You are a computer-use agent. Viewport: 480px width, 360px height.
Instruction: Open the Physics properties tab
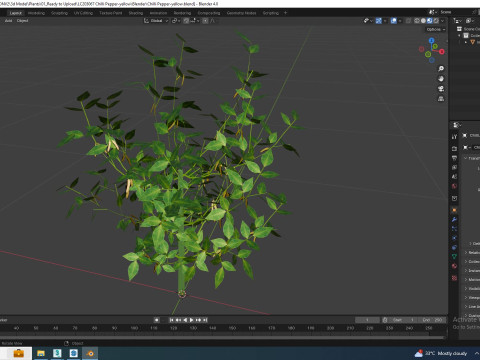(x=454, y=238)
